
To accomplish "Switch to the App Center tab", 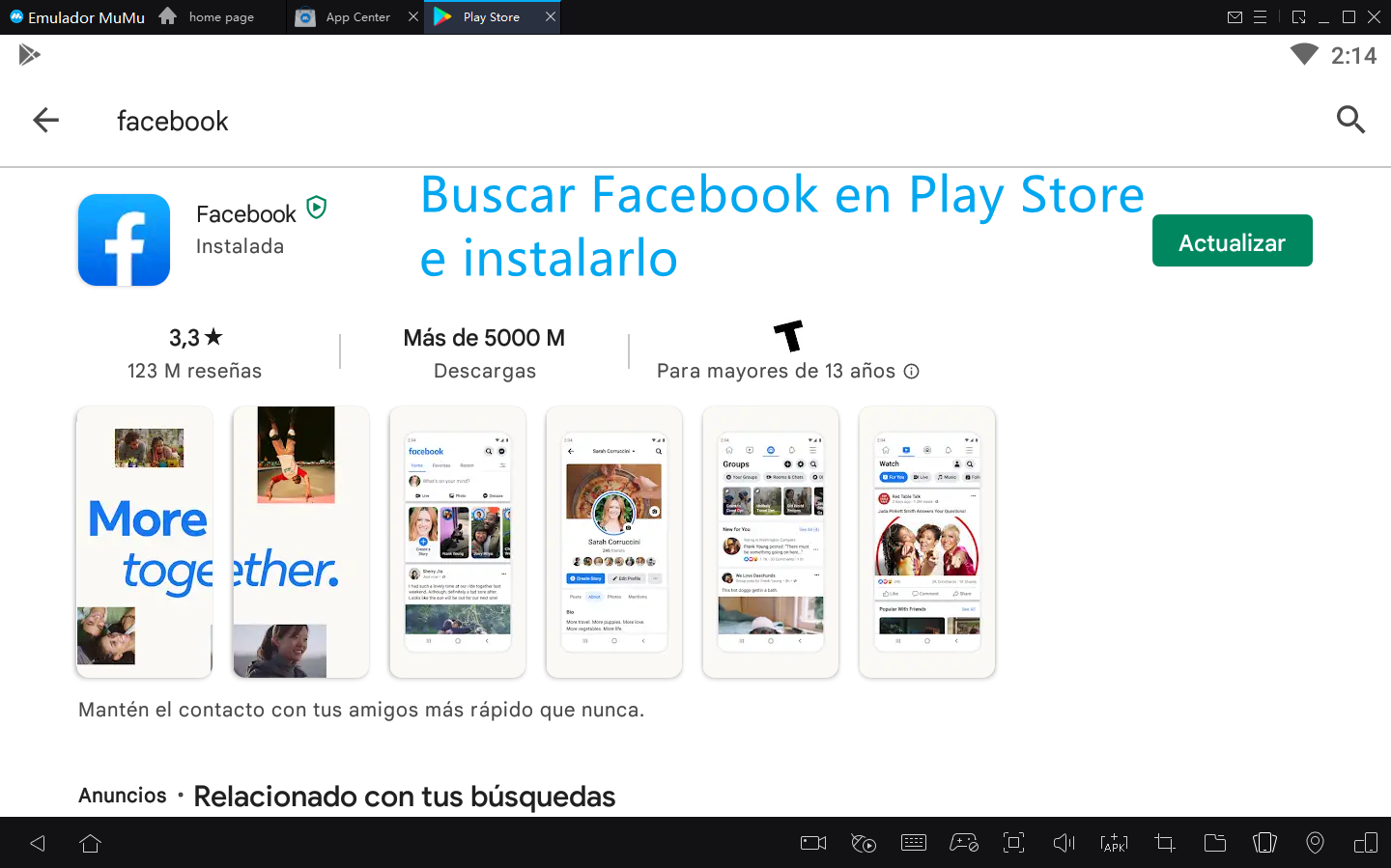I will (356, 17).
